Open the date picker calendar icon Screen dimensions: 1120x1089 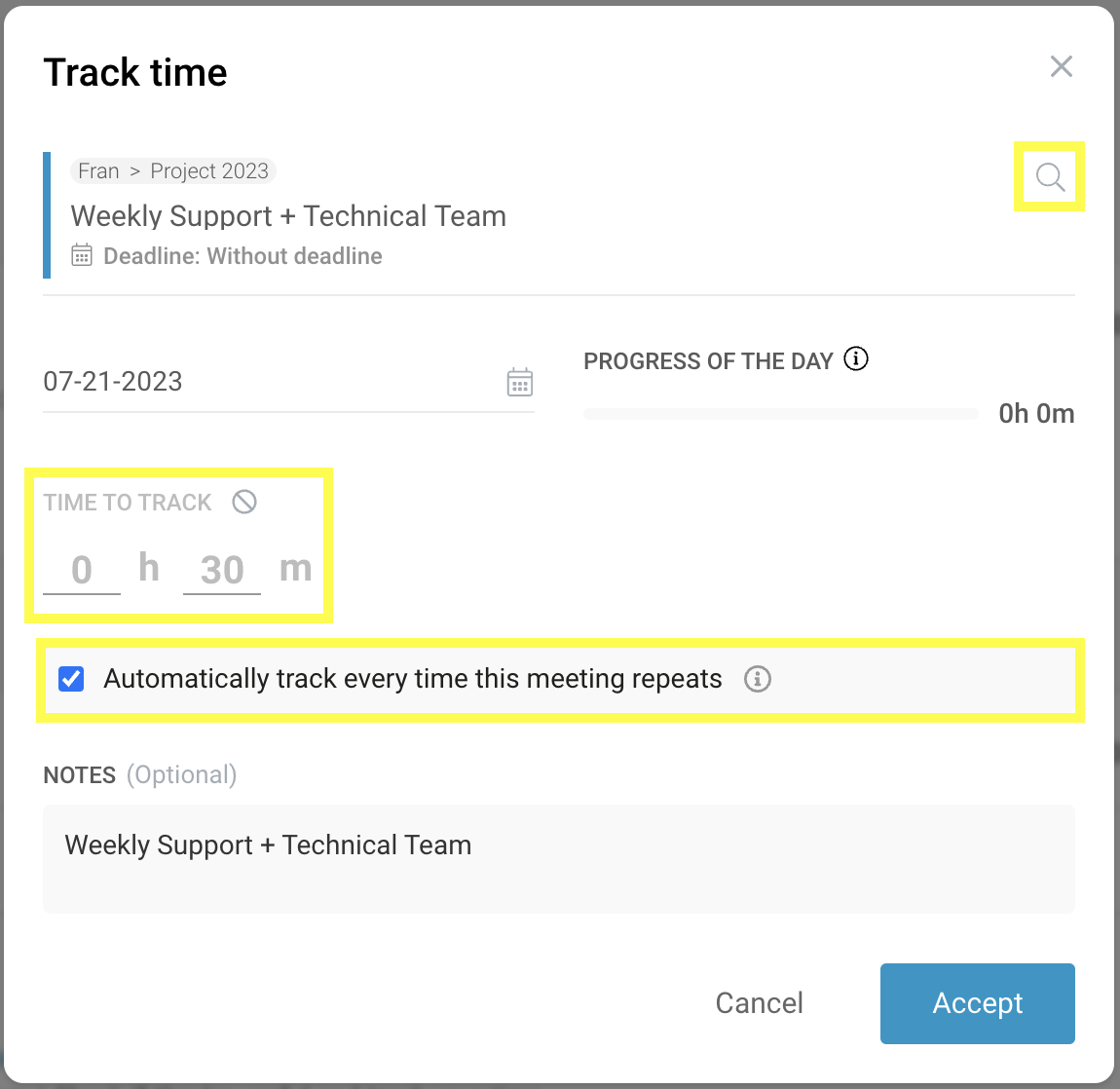[x=520, y=382]
